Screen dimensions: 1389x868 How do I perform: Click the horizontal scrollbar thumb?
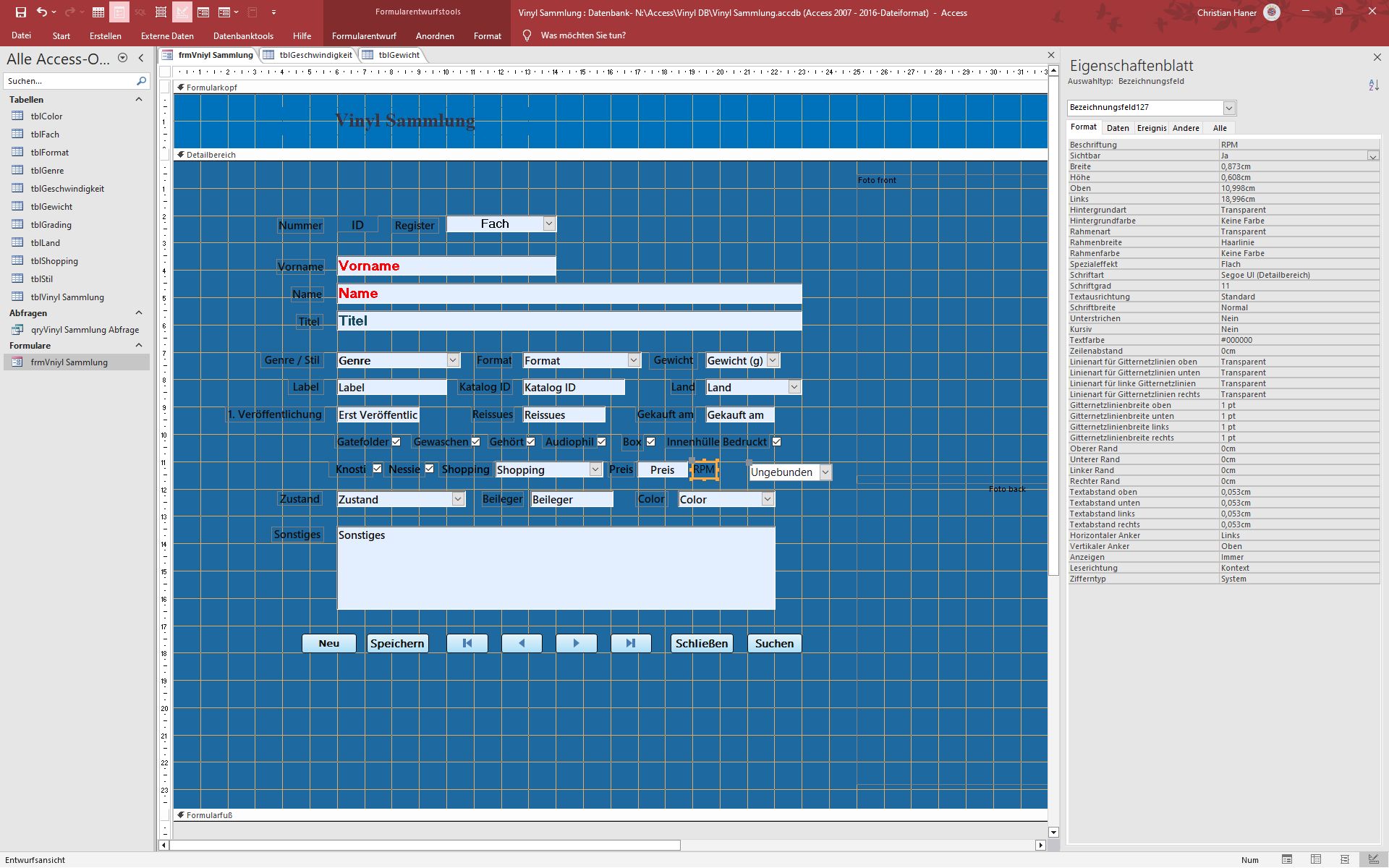click(x=425, y=845)
